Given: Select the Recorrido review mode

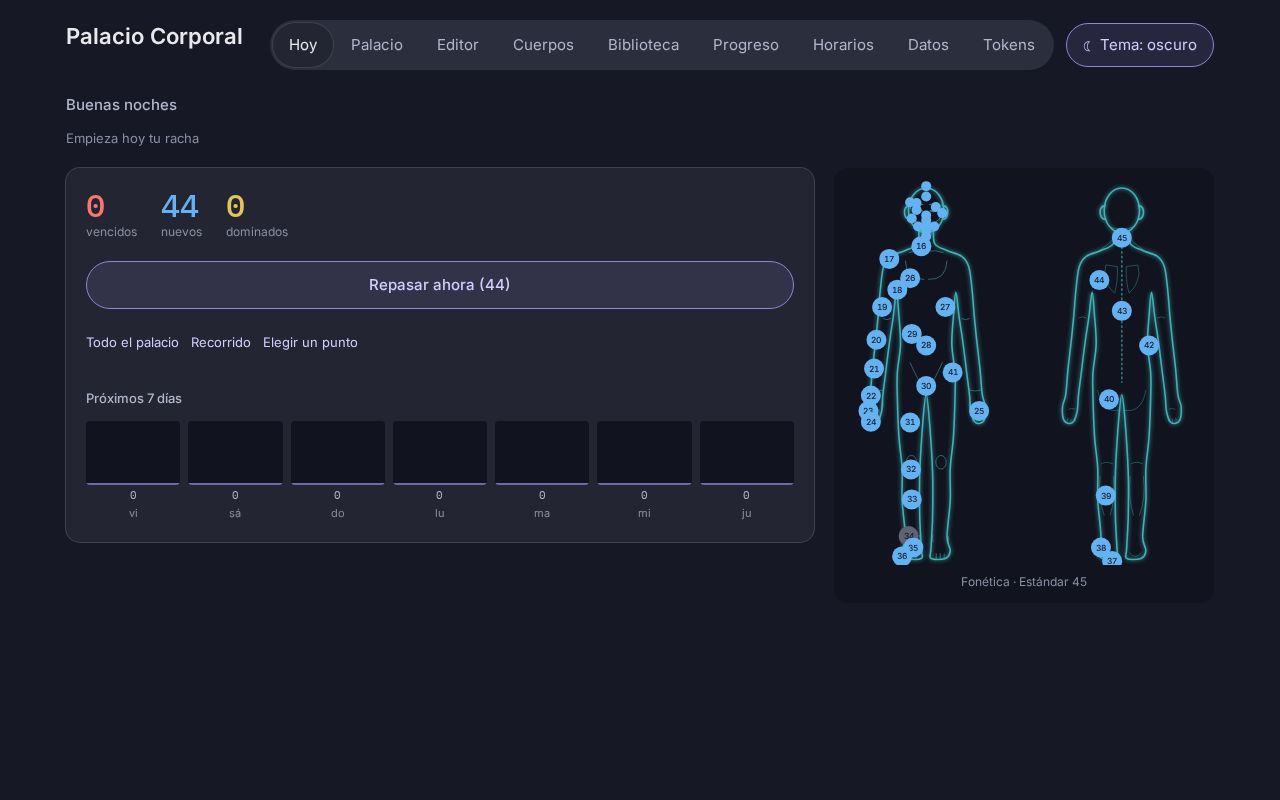Looking at the screenshot, I should tap(221, 342).
